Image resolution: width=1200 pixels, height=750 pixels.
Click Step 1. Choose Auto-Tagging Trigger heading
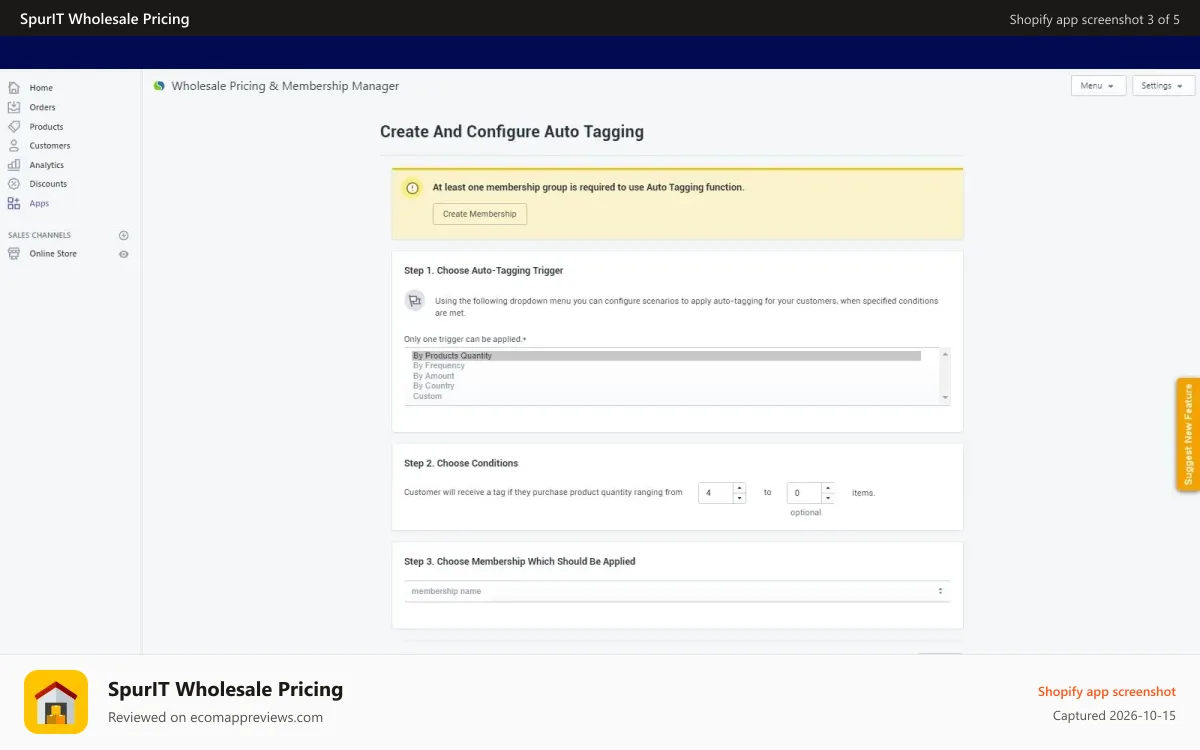coord(484,270)
